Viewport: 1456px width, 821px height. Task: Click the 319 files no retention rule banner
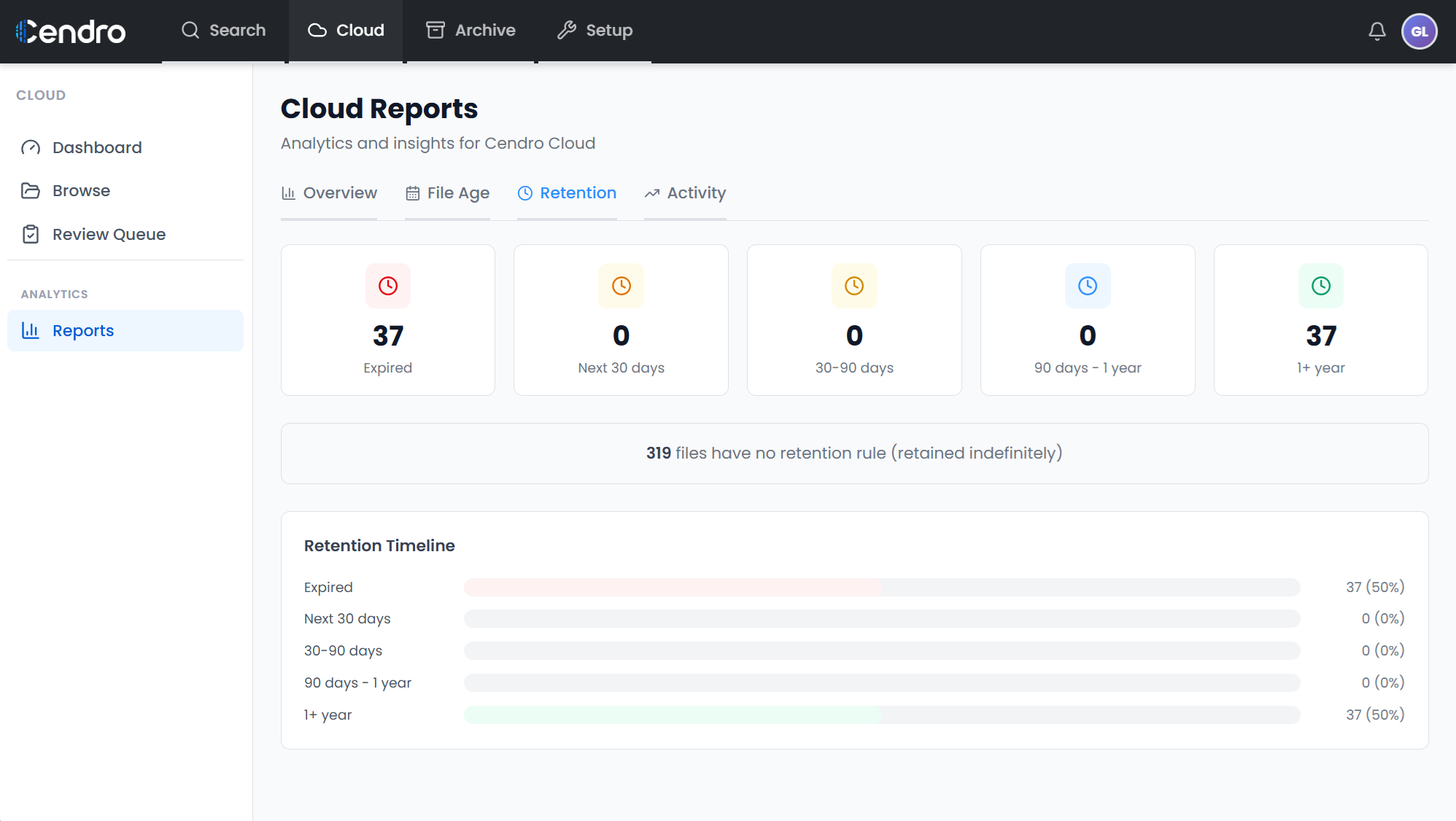(854, 454)
